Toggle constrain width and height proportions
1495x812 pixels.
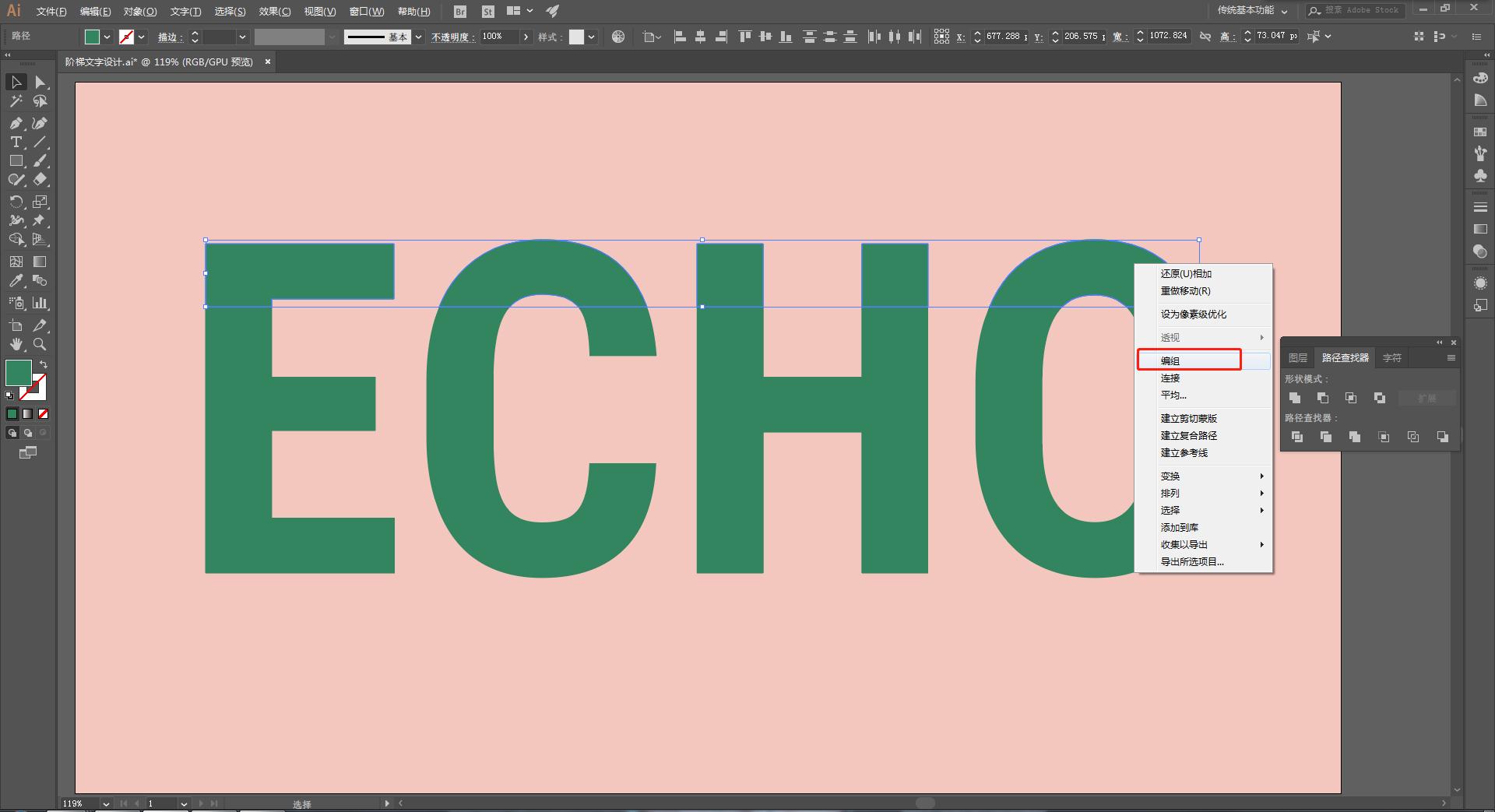pyautogui.click(x=1205, y=37)
